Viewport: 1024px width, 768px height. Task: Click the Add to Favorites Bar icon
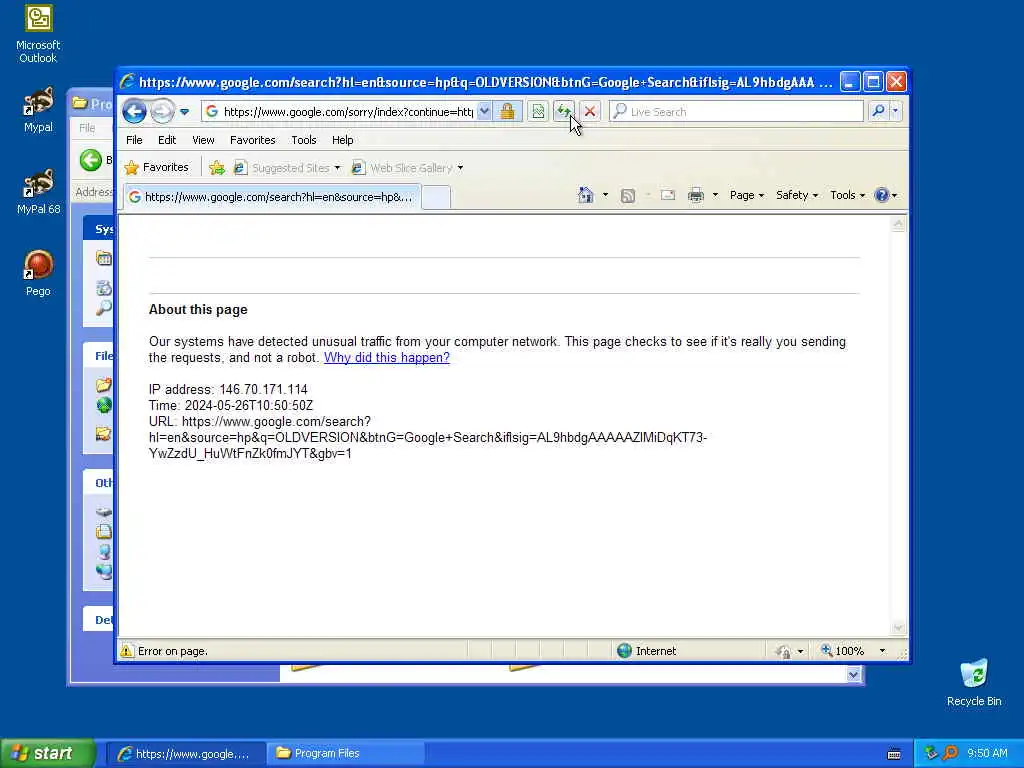point(217,168)
